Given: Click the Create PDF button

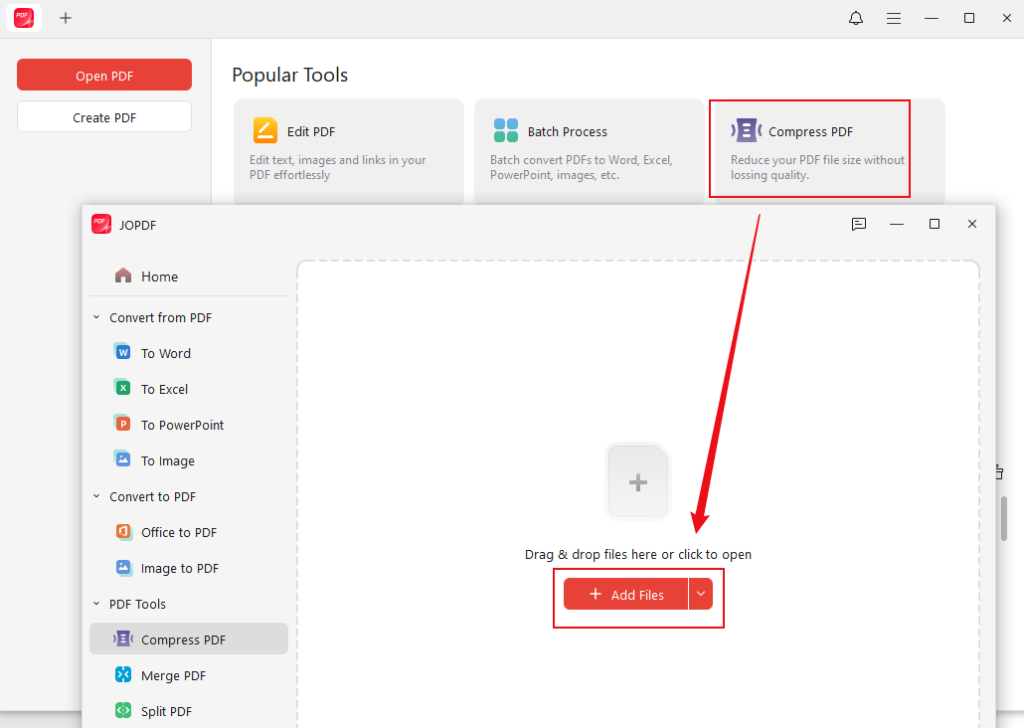Looking at the screenshot, I should pos(104,116).
